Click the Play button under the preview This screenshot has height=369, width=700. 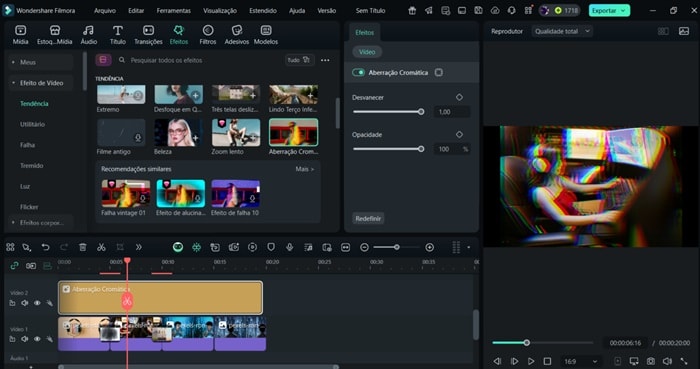(x=531, y=361)
